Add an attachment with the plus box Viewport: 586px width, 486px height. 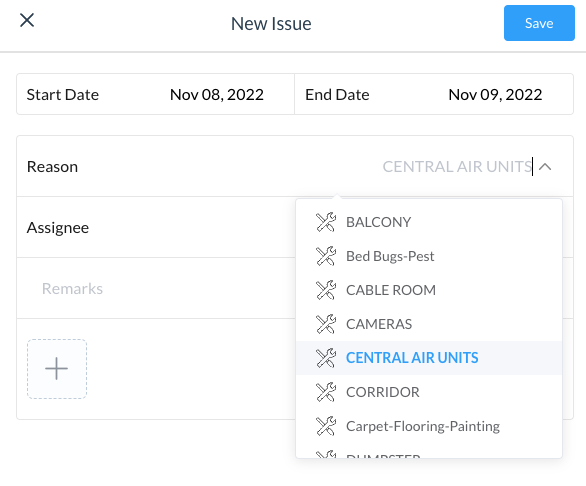(57, 369)
